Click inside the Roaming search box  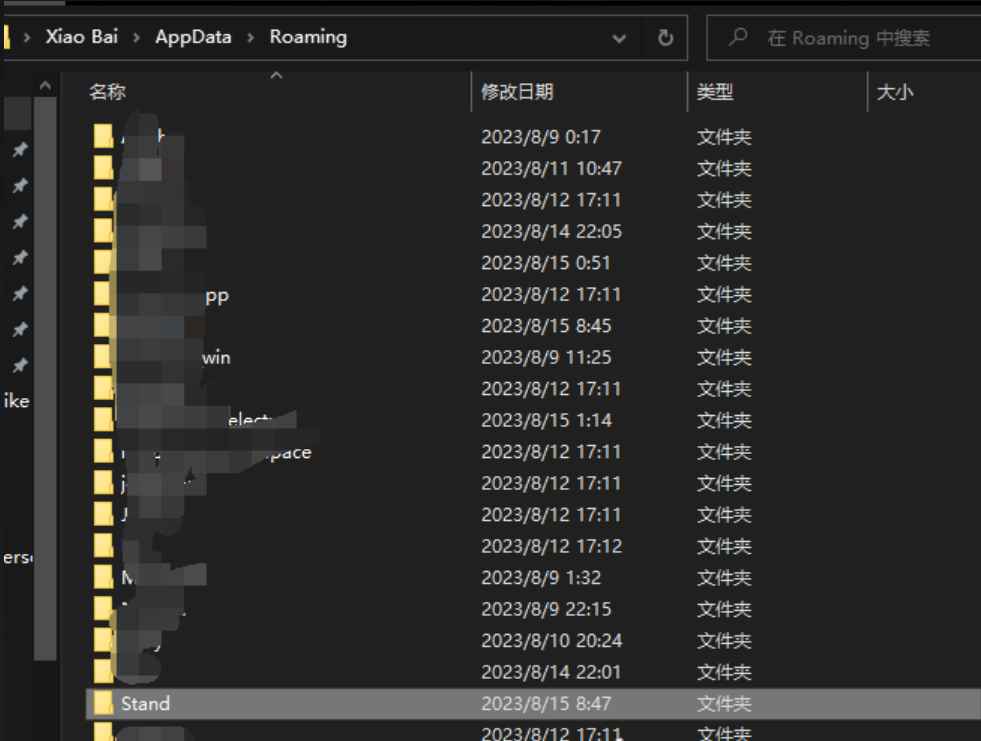point(850,38)
